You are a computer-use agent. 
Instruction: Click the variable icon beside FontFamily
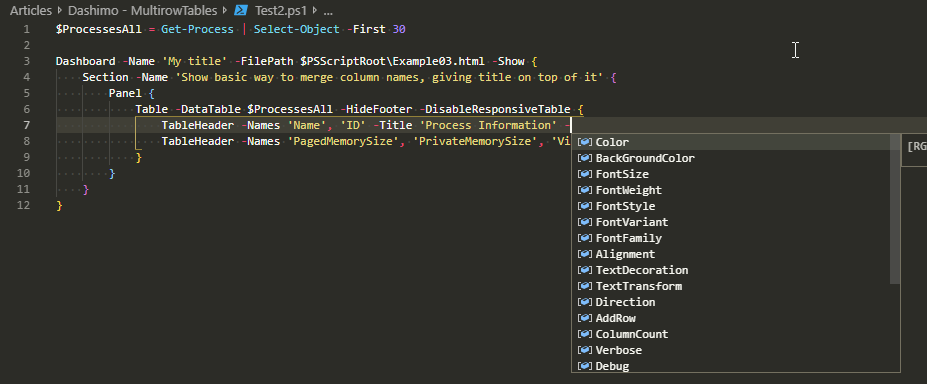point(585,237)
